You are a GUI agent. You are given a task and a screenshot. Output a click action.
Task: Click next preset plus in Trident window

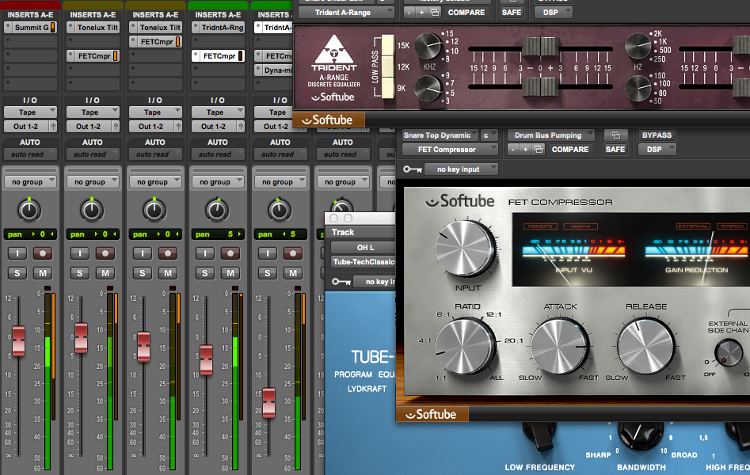pos(421,12)
